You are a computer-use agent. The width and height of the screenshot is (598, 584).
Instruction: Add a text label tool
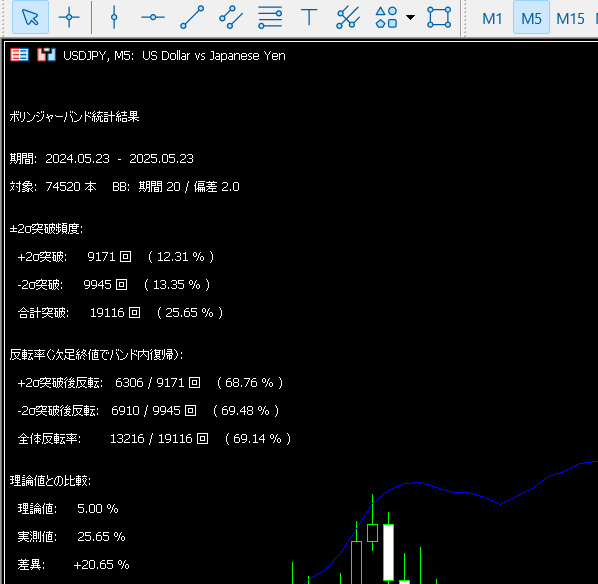(x=309, y=17)
